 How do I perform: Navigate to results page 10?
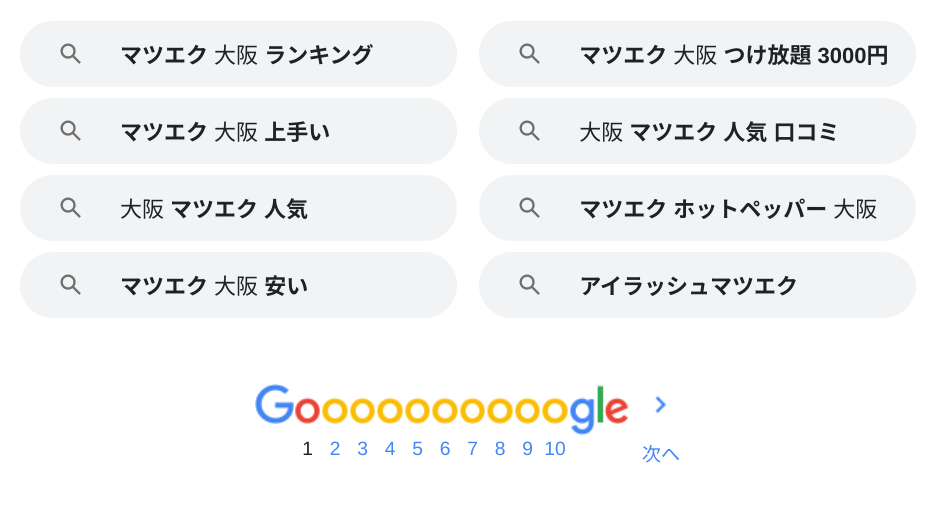tap(555, 449)
